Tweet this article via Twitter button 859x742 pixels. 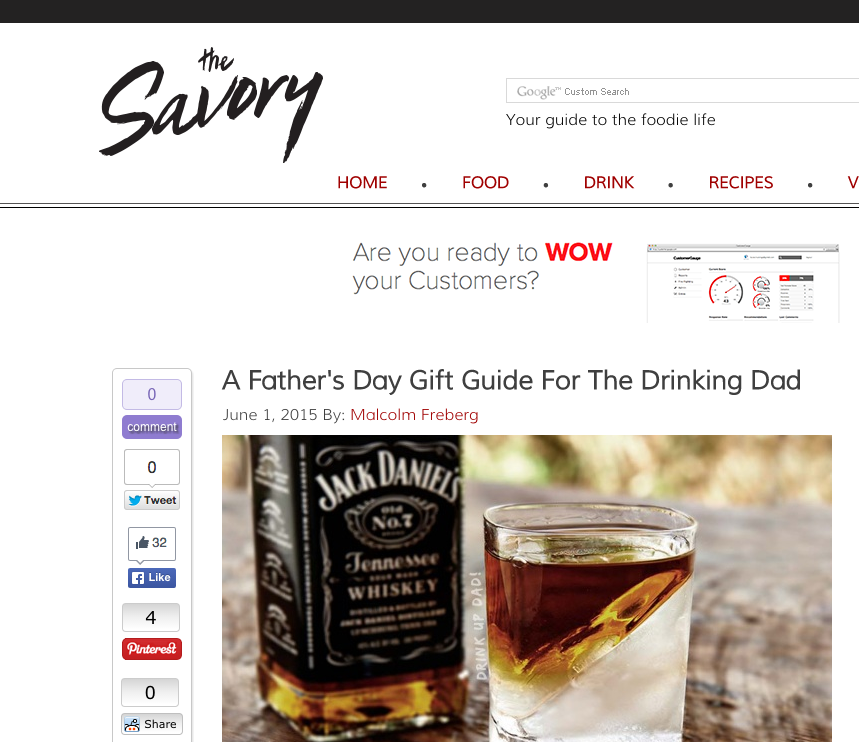[x=152, y=500]
